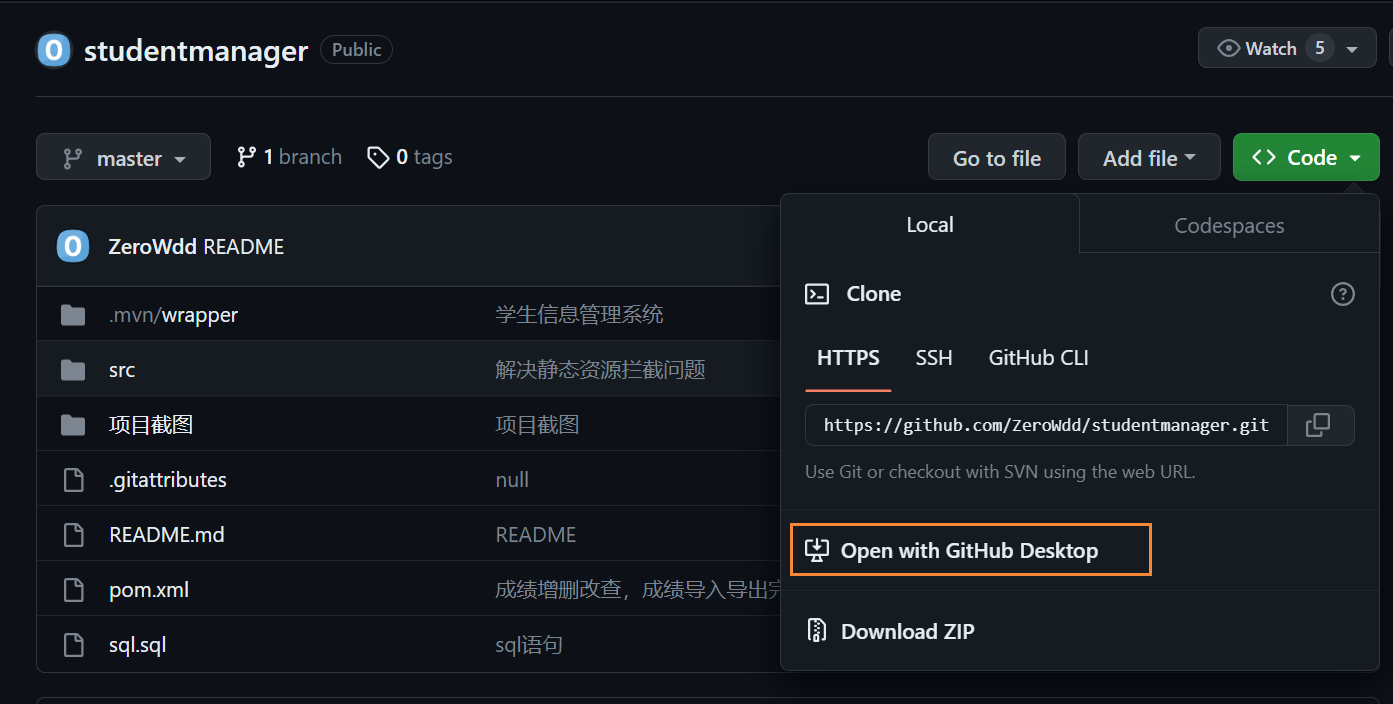Image resolution: width=1393 pixels, height=704 pixels.
Task: Click commit message 学生信息管理系统
Action: [580, 315]
